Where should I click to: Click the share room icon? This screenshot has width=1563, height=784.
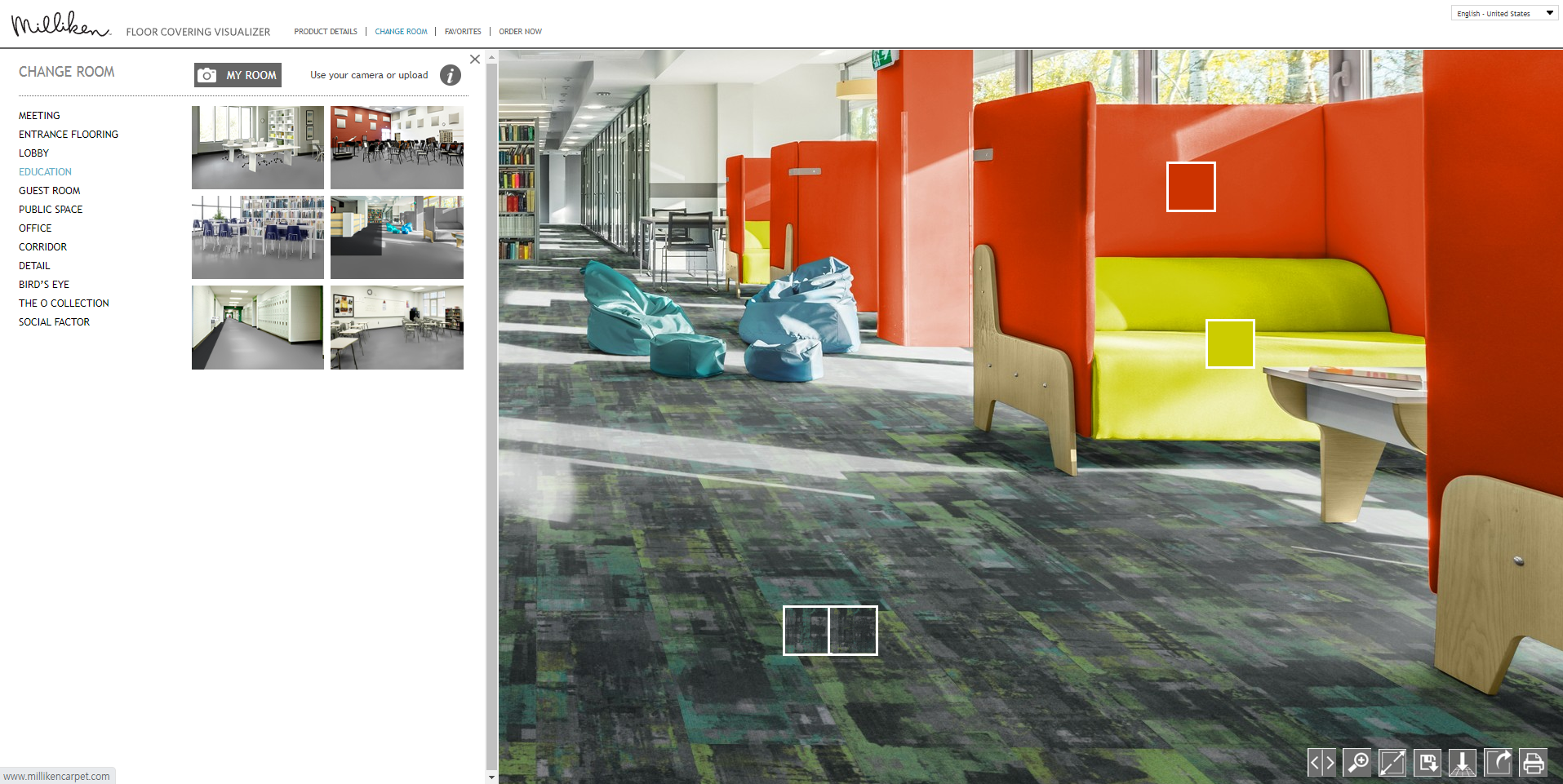[1498, 763]
